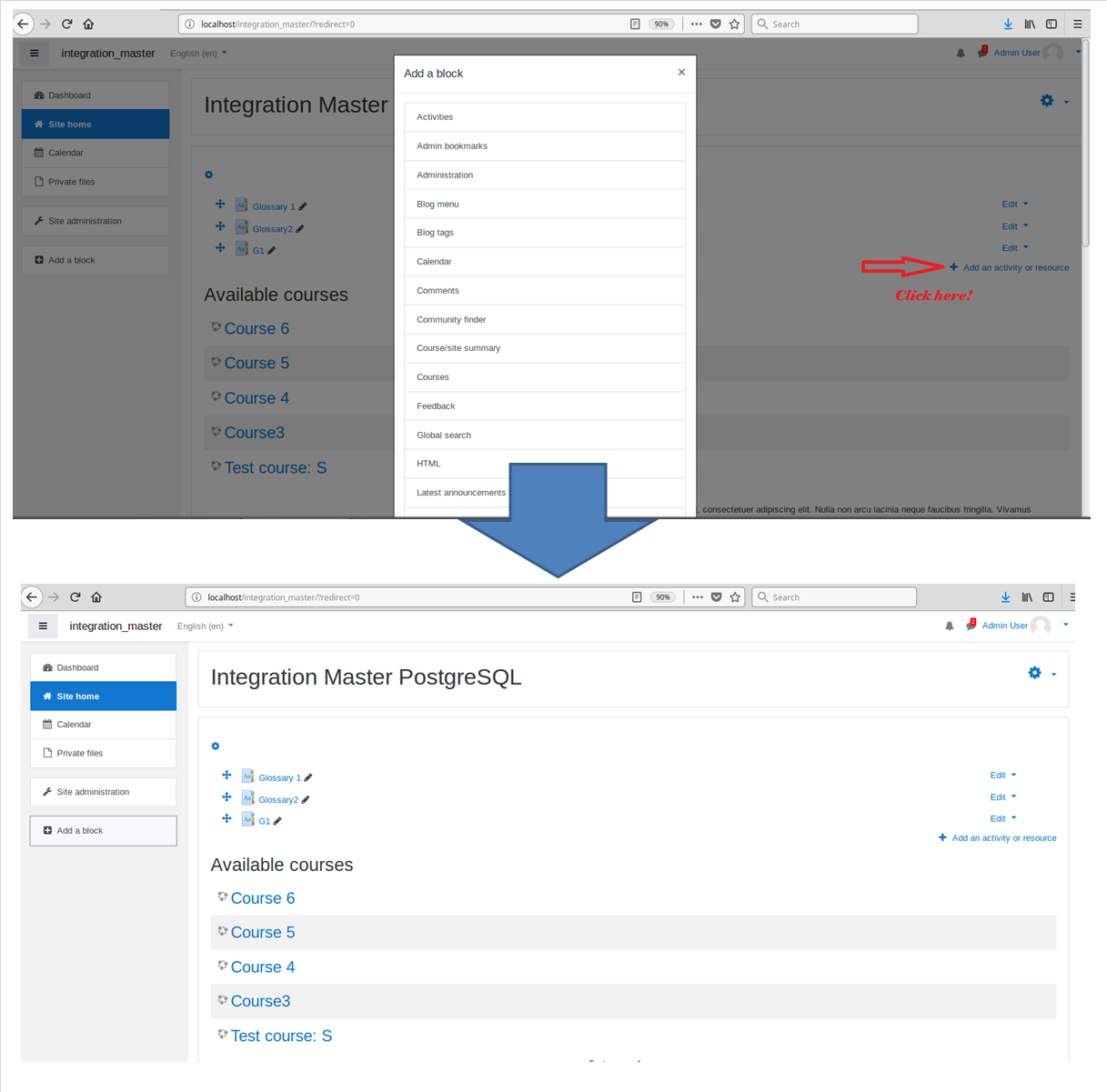
Task: Open Edit dropdown for Glossary2, bottom screenshot
Action: (x=1003, y=797)
